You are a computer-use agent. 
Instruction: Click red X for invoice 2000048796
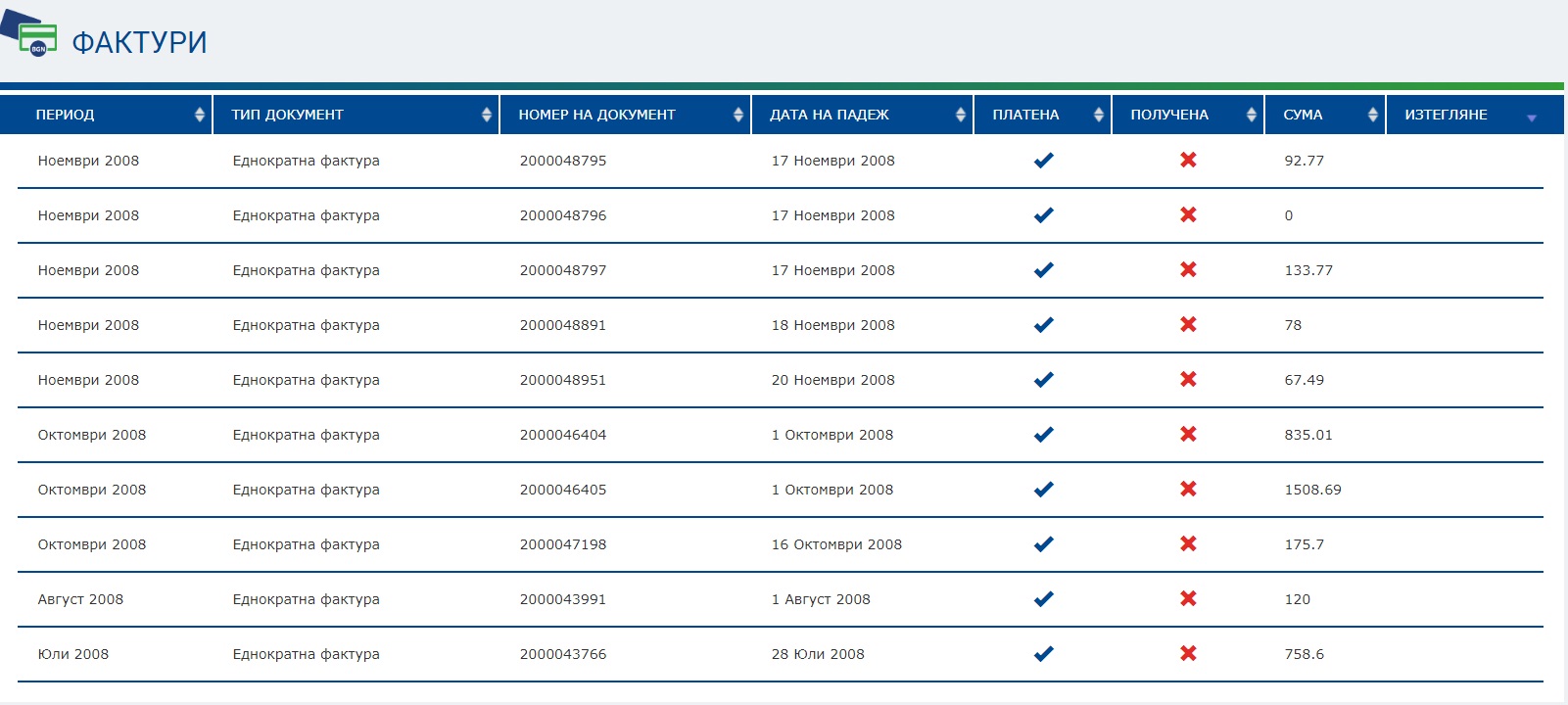tap(1188, 215)
